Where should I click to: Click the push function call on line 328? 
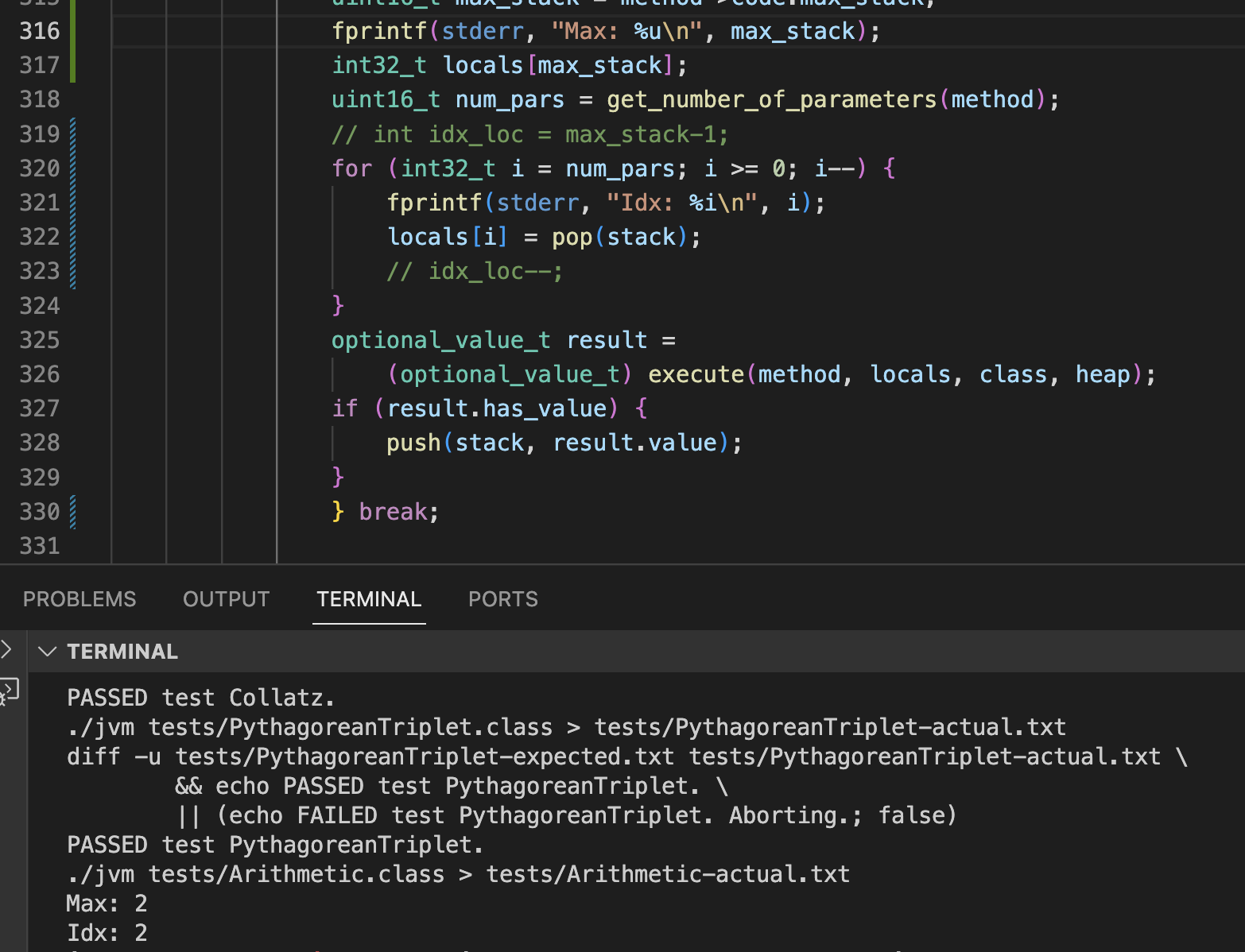pyautogui.click(x=413, y=443)
